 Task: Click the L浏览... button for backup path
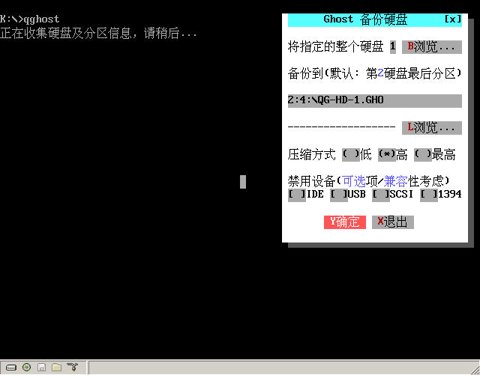click(x=432, y=128)
